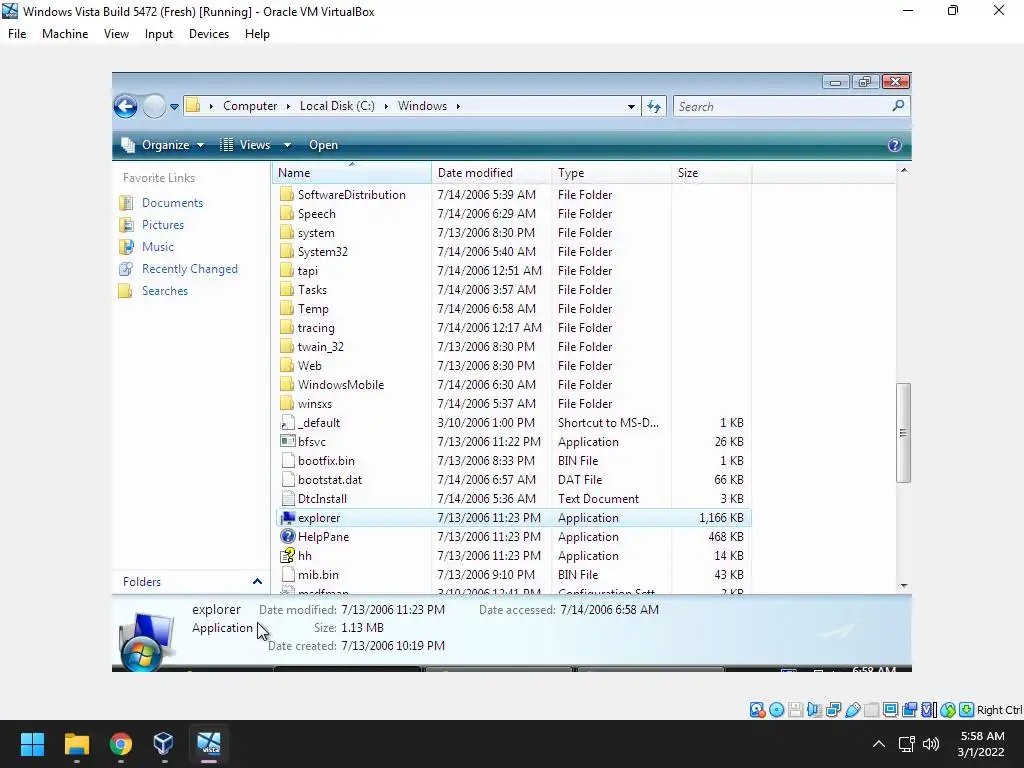Open Documents favorite link
This screenshot has height=768, width=1024.
coord(172,203)
